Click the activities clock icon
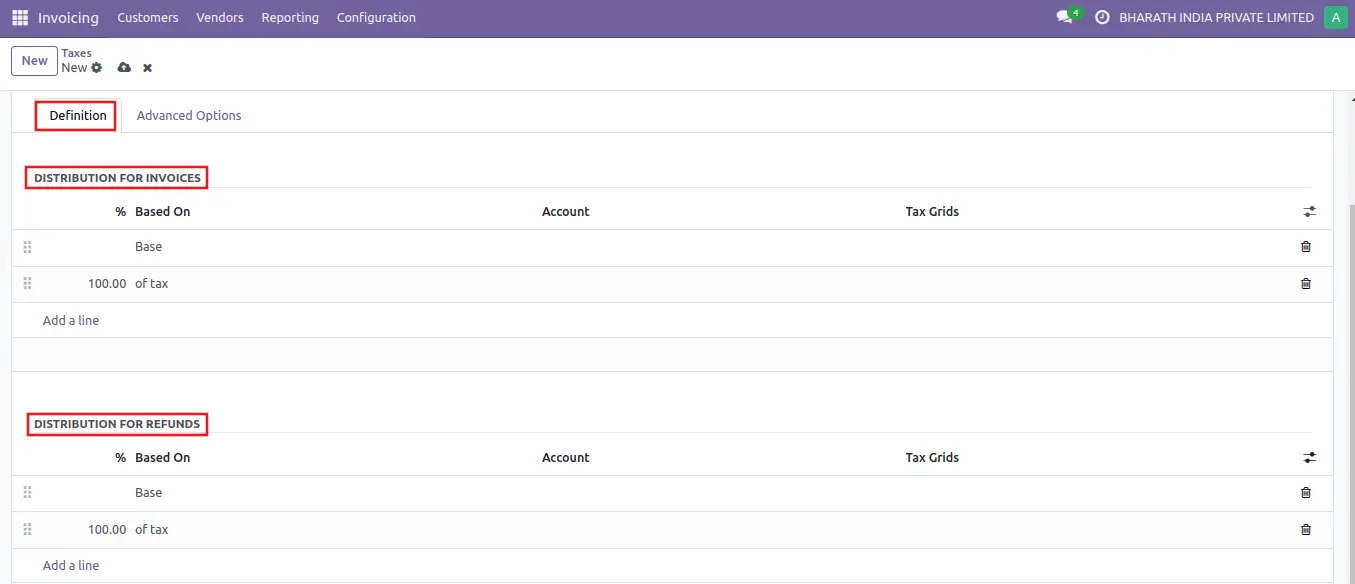Screen dimensions: 1355x584 (1103, 18)
